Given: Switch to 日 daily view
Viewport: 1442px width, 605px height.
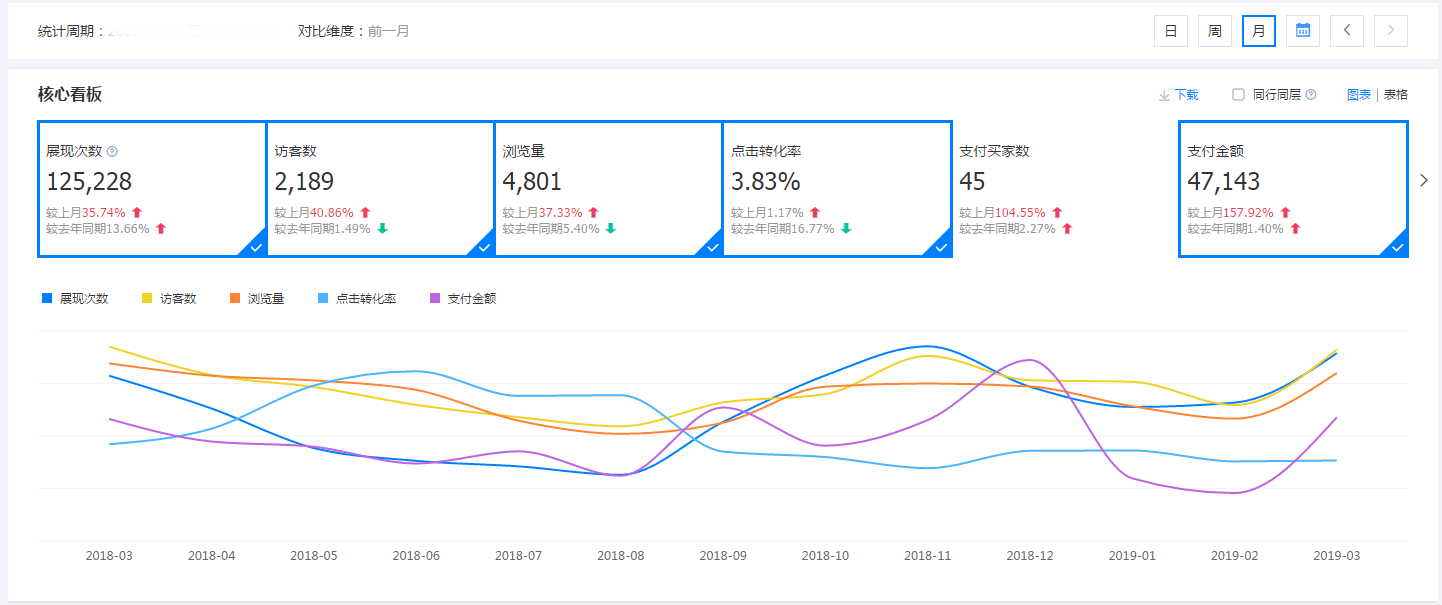Looking at the screenshot, I should 1170,31.
